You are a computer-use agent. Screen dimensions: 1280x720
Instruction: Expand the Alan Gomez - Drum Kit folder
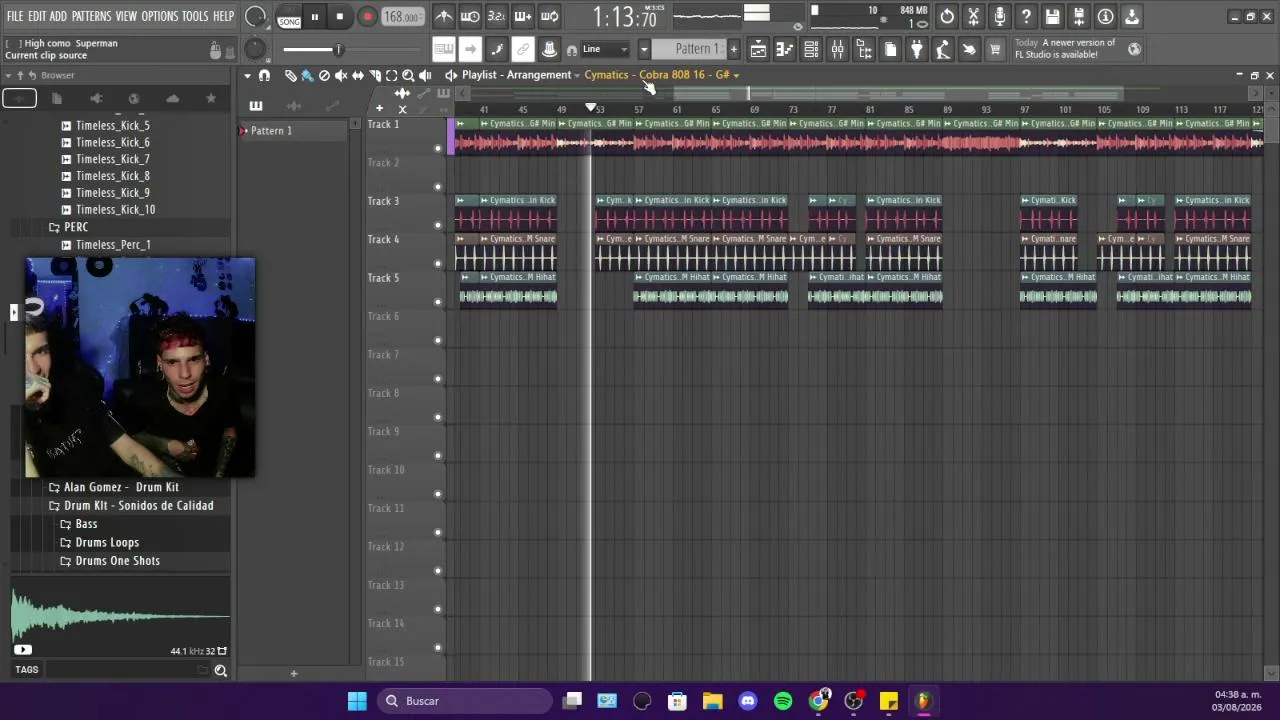[x=121, y=487]
